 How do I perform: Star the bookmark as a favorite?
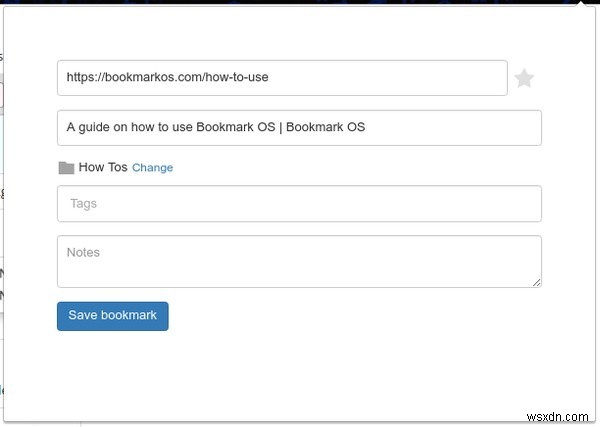click(x=524, y=78)
